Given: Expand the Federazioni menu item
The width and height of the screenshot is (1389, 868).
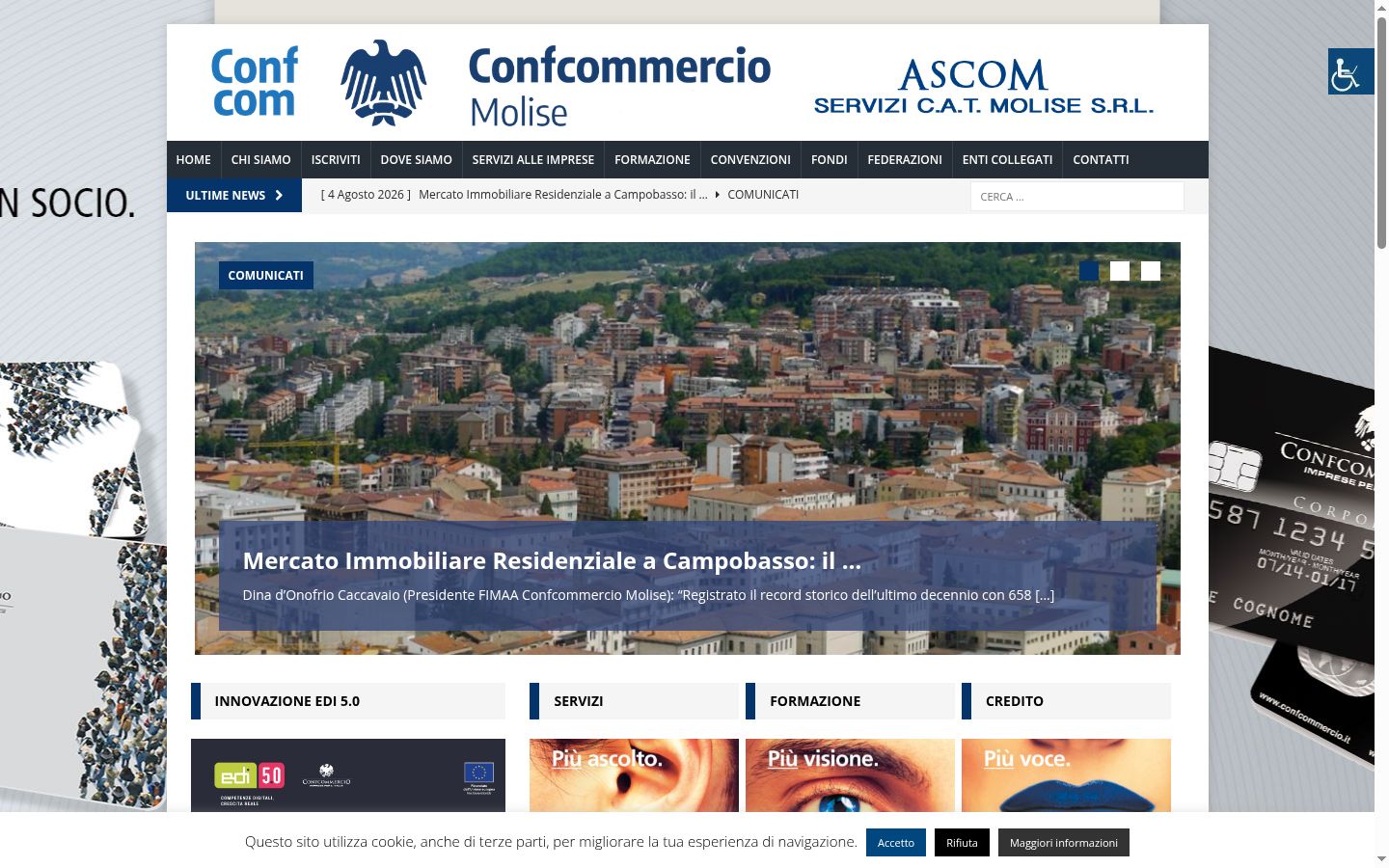Looking at the screenshot, I should click(x=905, y=160).
